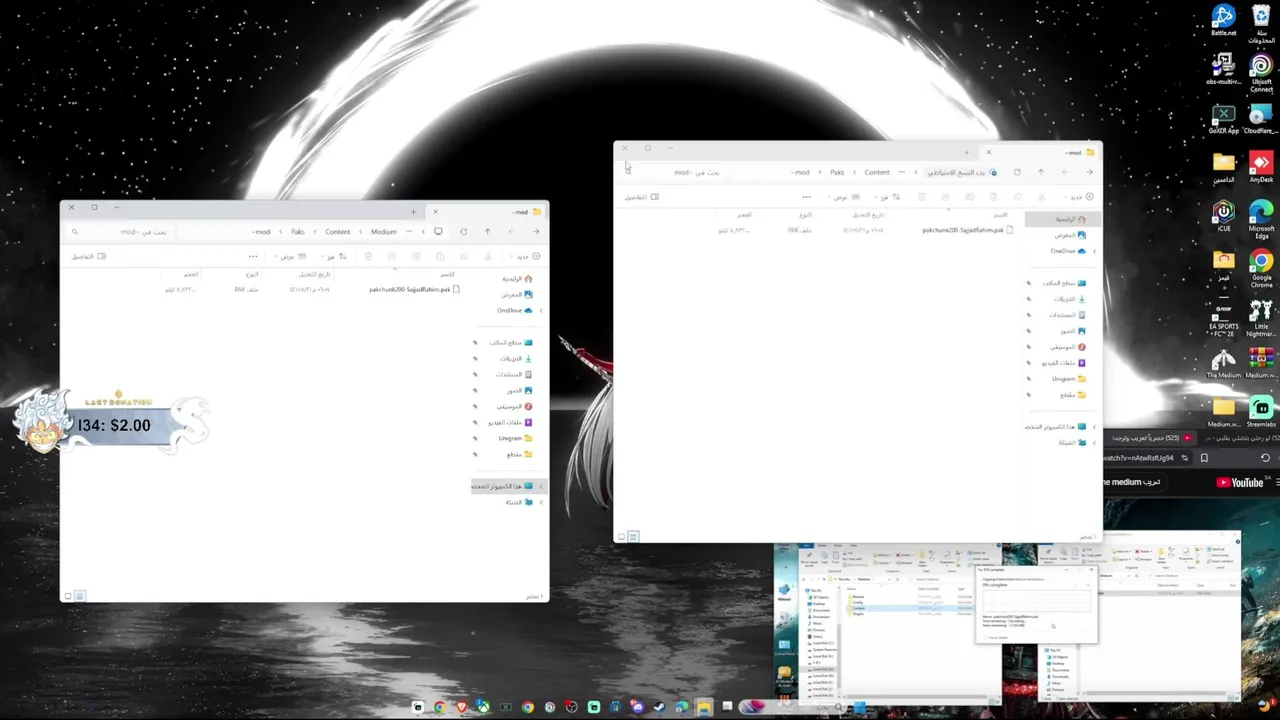Open the Microsoft Edge desktop shortcut
Image resolution: width=1280 pixels, height=720 pixels.
click(x=1261, y=218)
